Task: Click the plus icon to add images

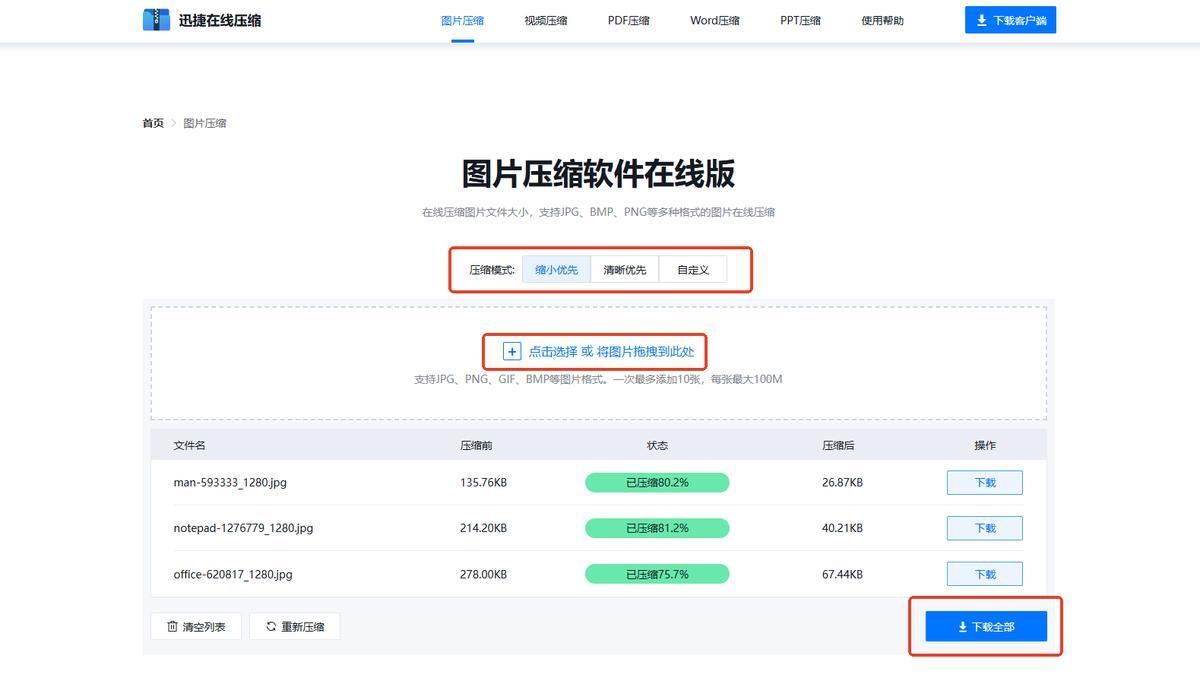Action: click(x=512, y=351)
